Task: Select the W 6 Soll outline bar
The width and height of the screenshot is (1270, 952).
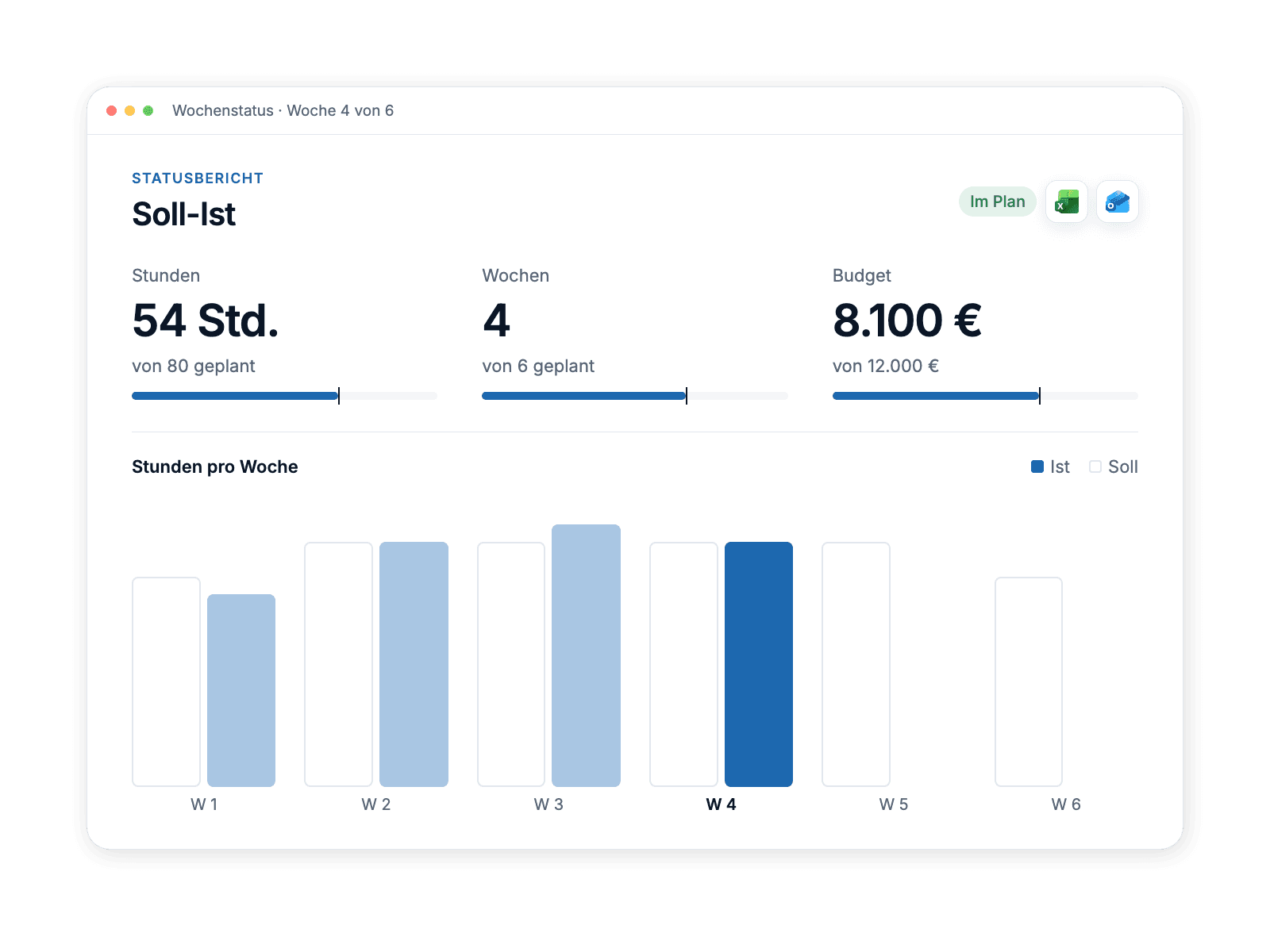Action: point(1029,681)
